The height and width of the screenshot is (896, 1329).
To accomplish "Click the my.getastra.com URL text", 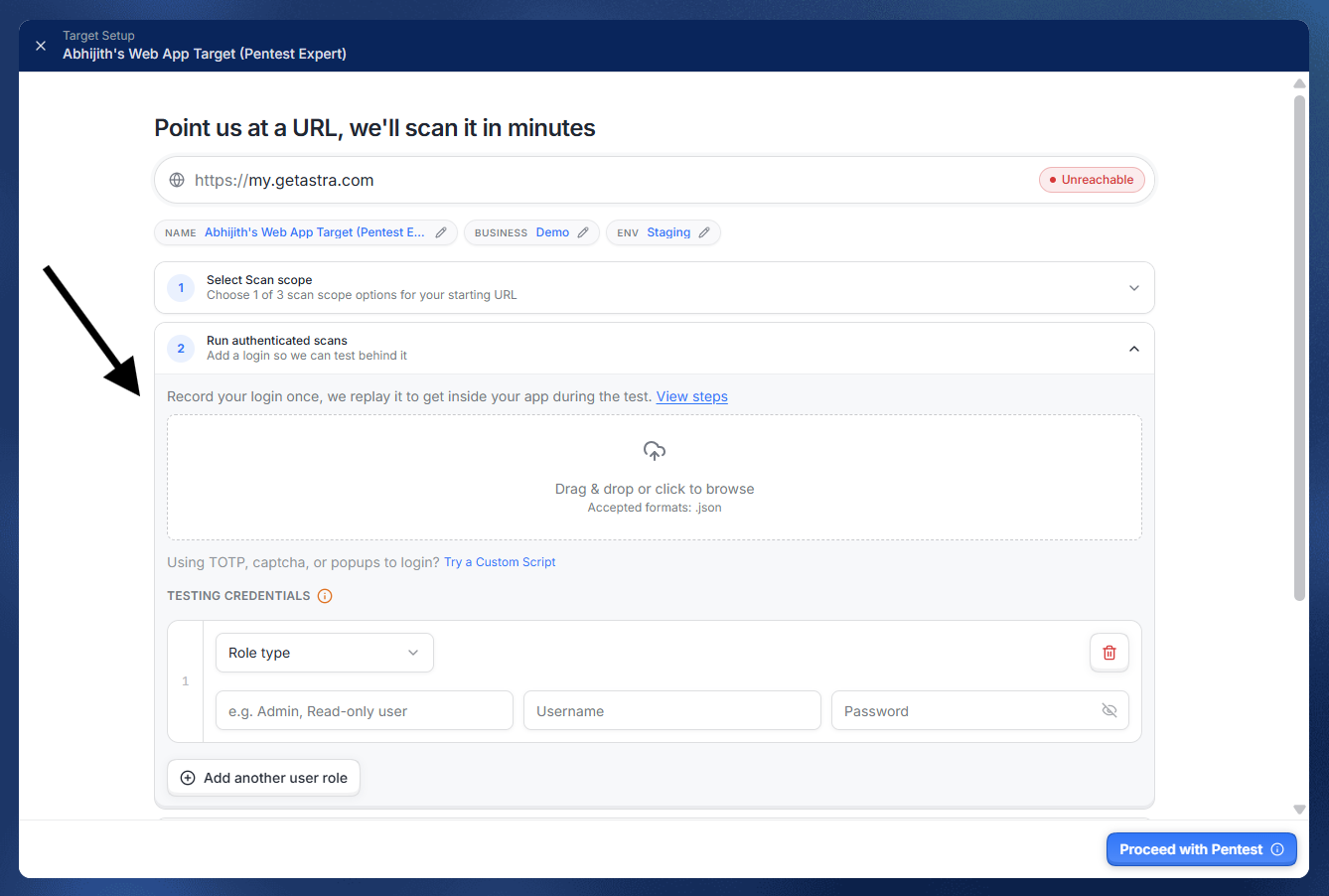I will tap(284, 180).
